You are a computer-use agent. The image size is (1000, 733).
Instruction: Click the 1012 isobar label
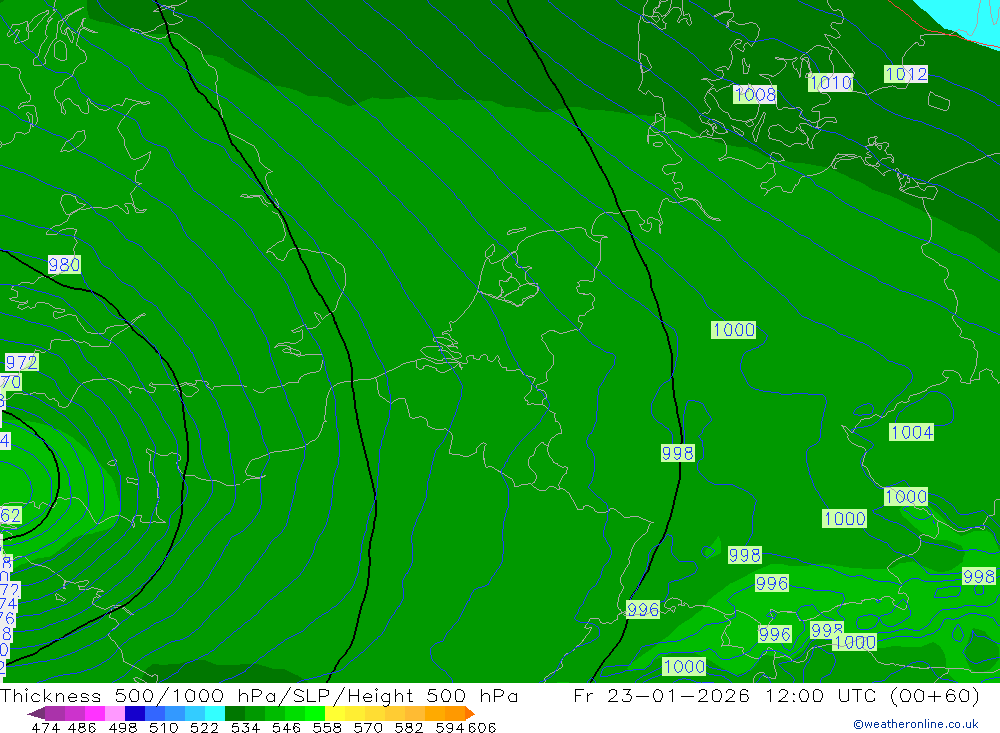(906, 74)
